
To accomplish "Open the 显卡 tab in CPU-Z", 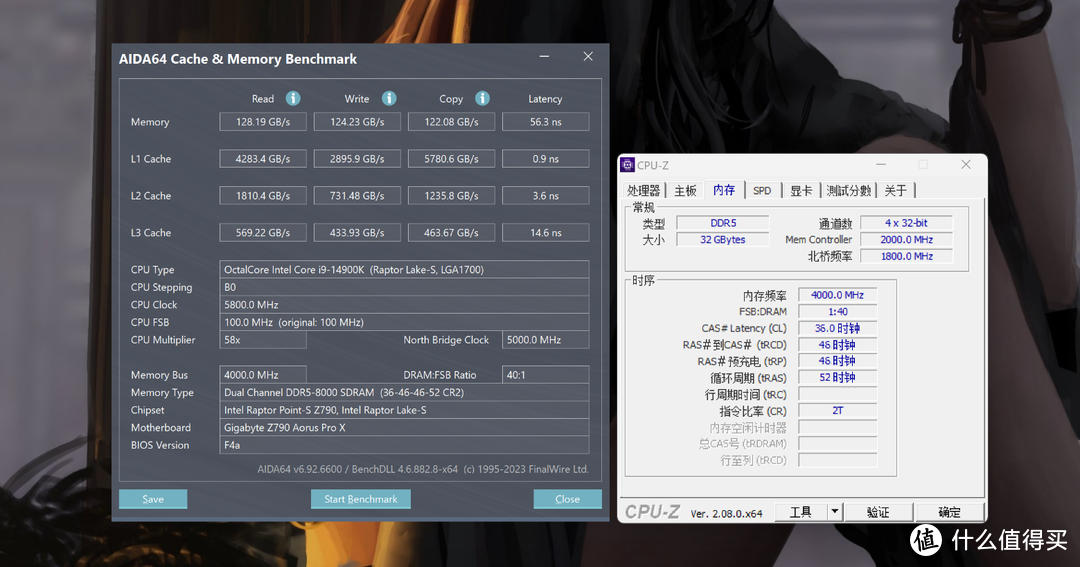I will pyautogui.click(x=801, y=191).
